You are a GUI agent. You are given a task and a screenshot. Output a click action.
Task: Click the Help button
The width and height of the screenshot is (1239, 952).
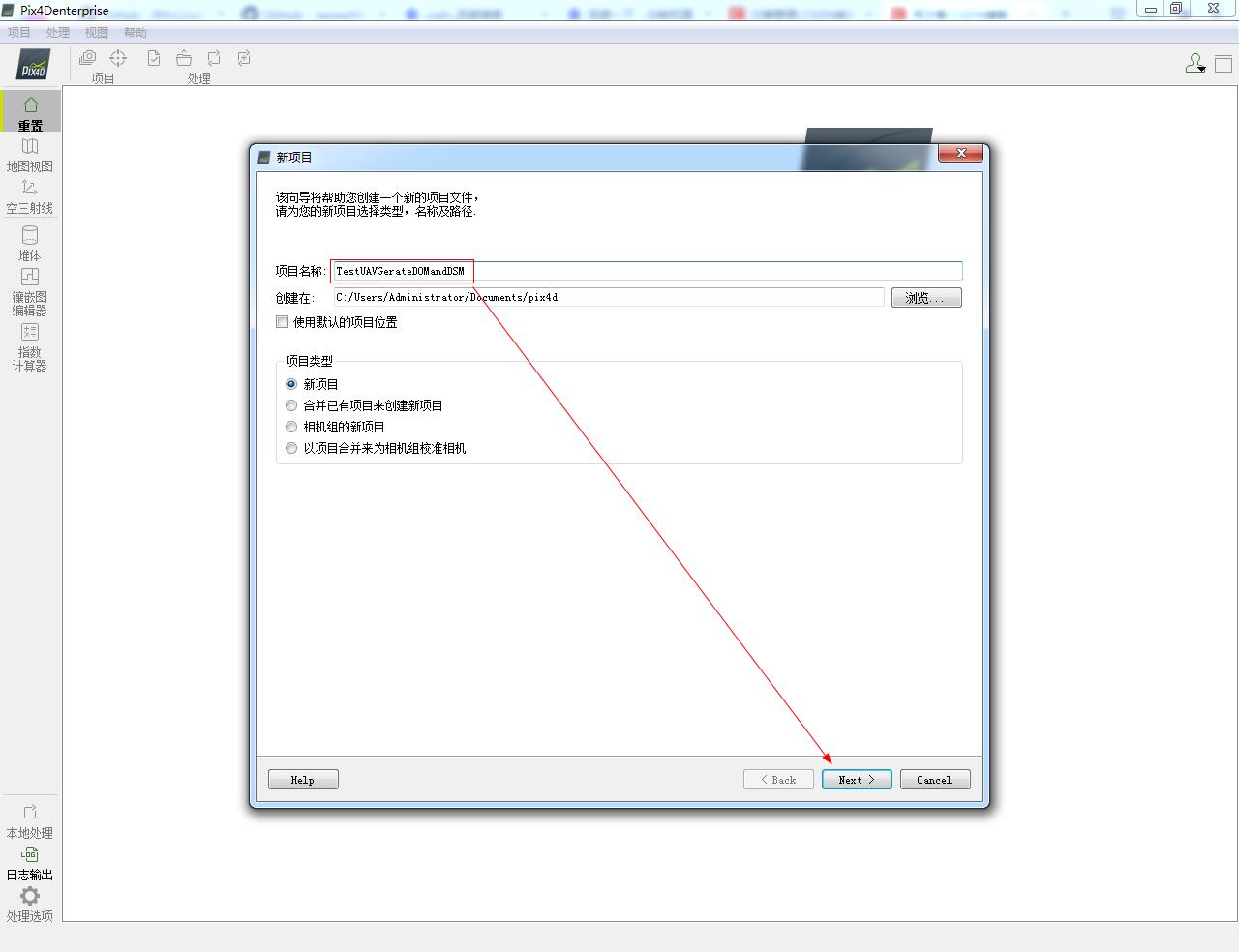point(303,780)
